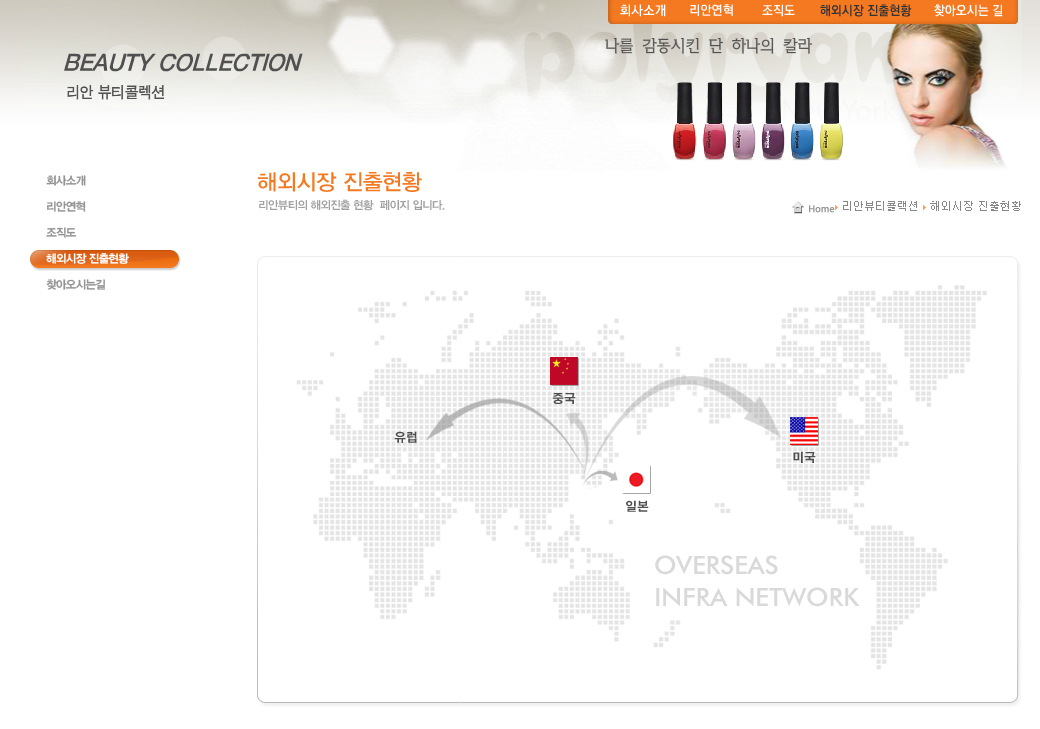Viewport: 1040px width, 729px height.
Task: Open 찾아오시는길 in the left sidebar
Action: [x=75, y=285]
